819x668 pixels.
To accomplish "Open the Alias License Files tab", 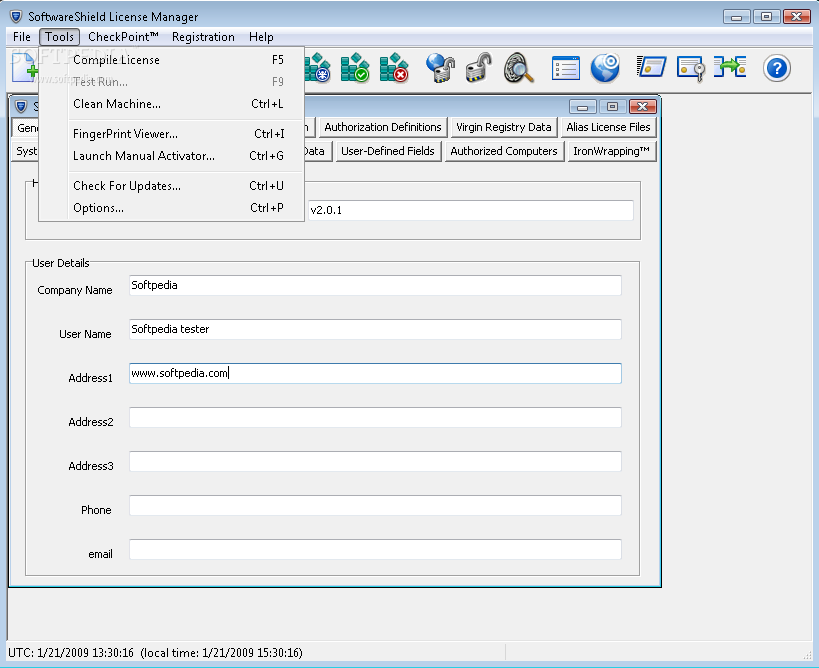I will 609,127.
